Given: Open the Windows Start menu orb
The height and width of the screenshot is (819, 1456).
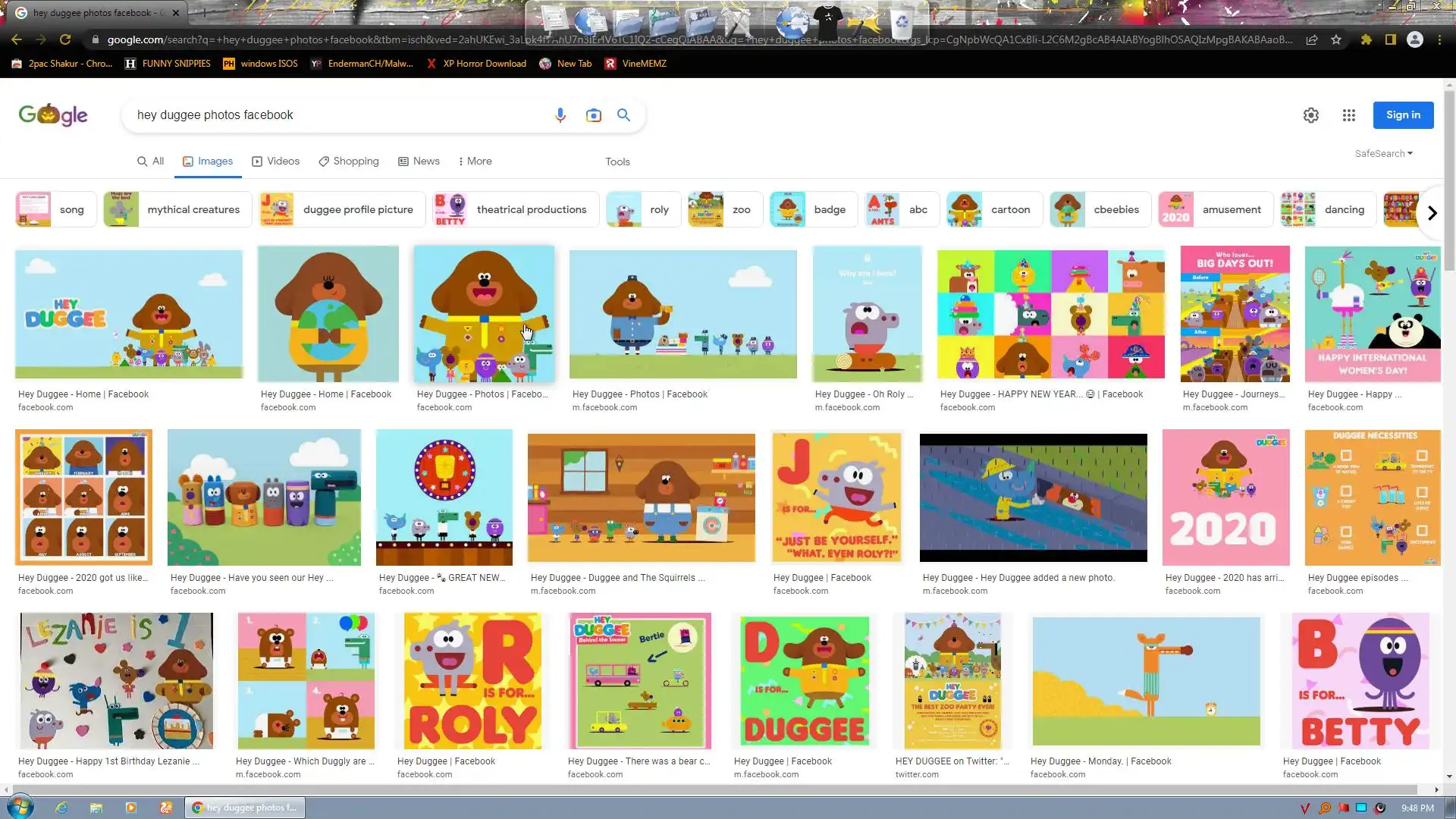Looking at the screenshot, I should click(20, 807).
